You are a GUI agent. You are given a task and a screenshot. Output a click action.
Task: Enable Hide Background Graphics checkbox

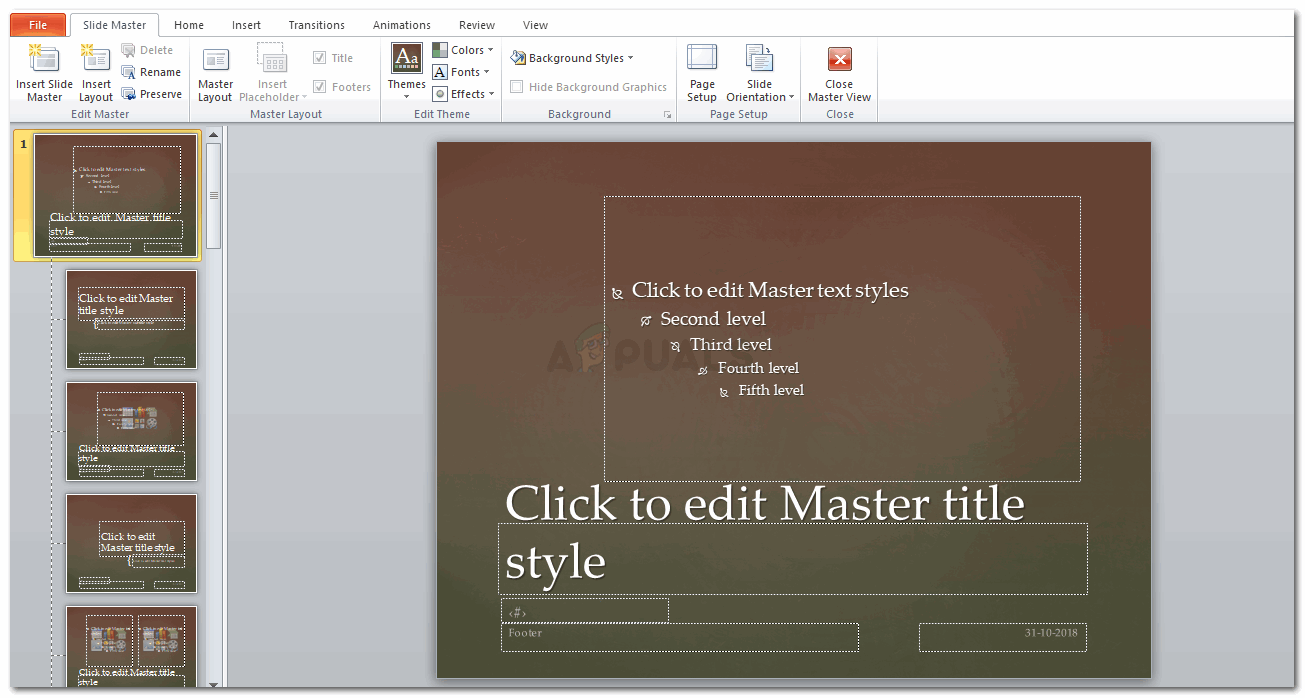(517, 87)
